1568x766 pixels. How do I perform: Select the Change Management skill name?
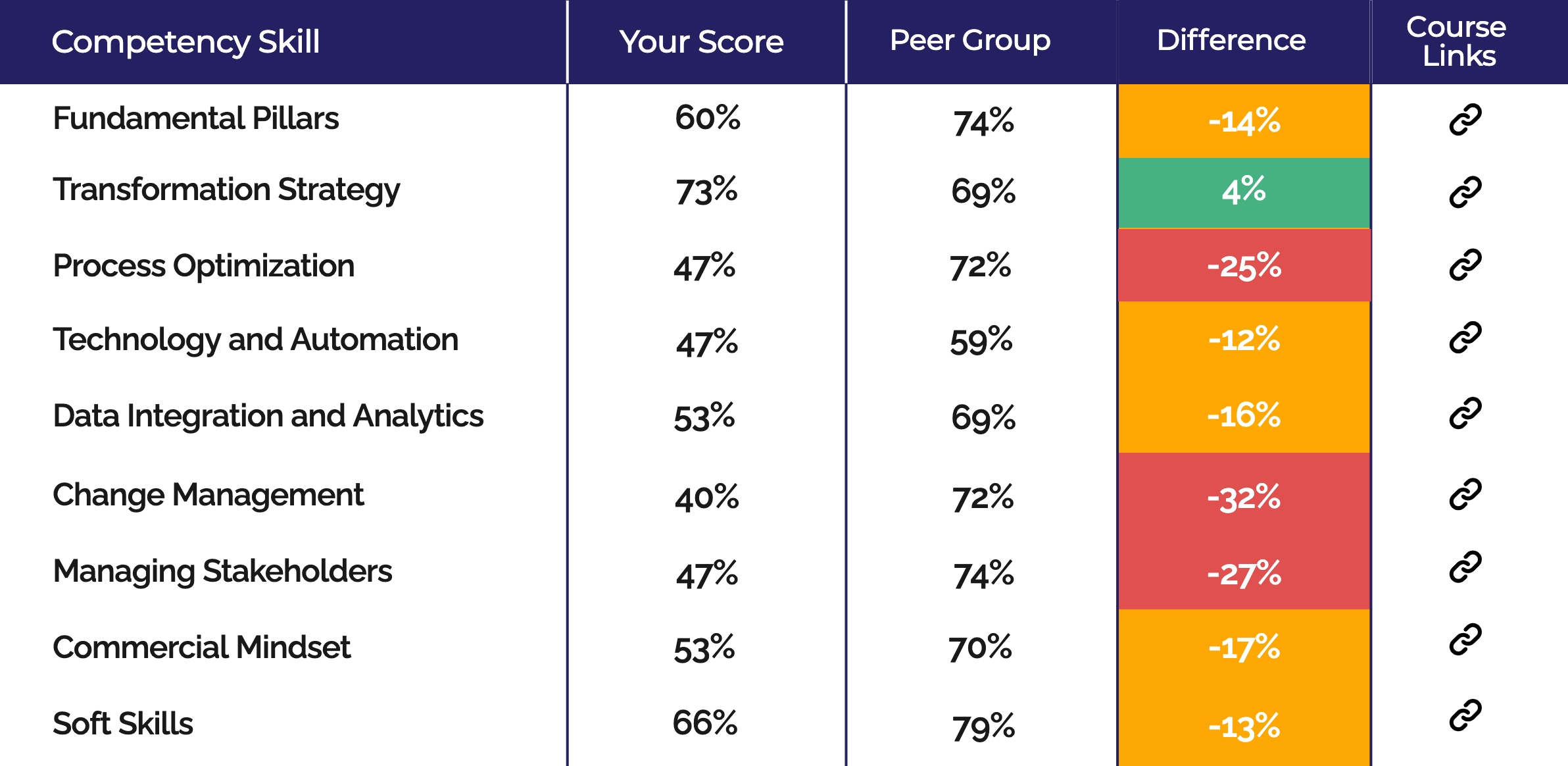[x=208, y=495]
